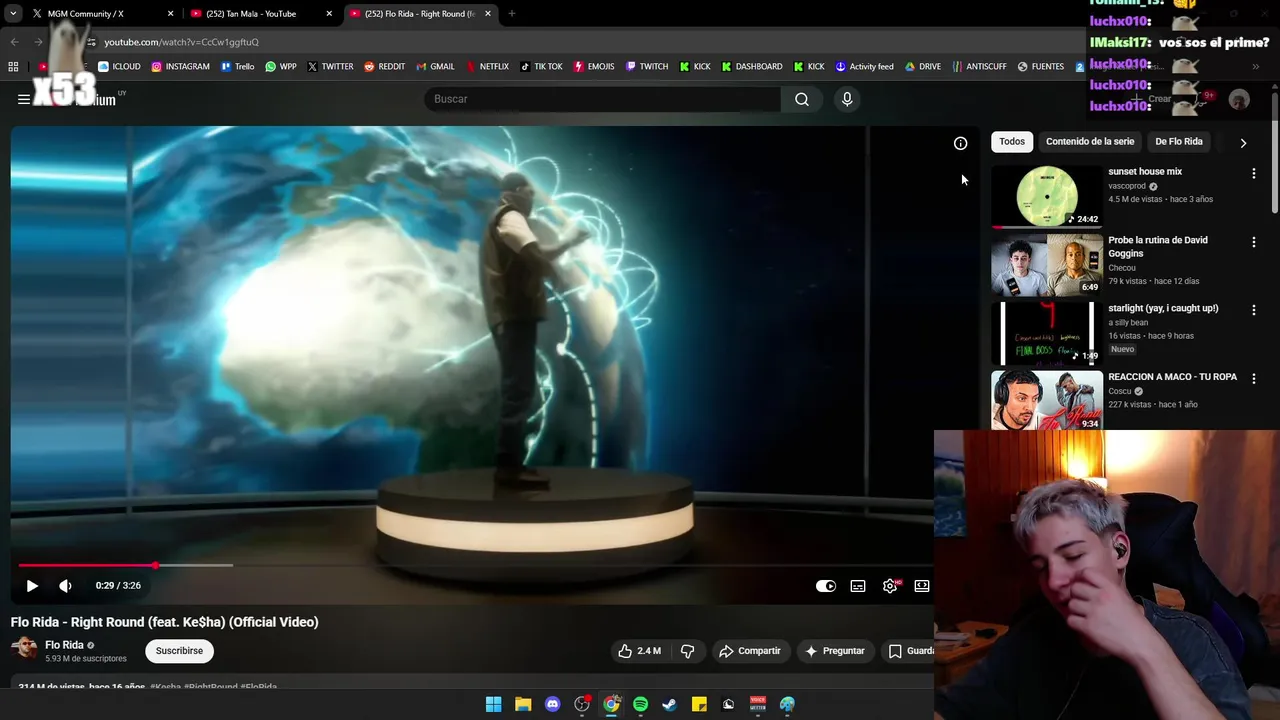
Task: Click the browser address bar URL
Action: [x=181, y=42]
